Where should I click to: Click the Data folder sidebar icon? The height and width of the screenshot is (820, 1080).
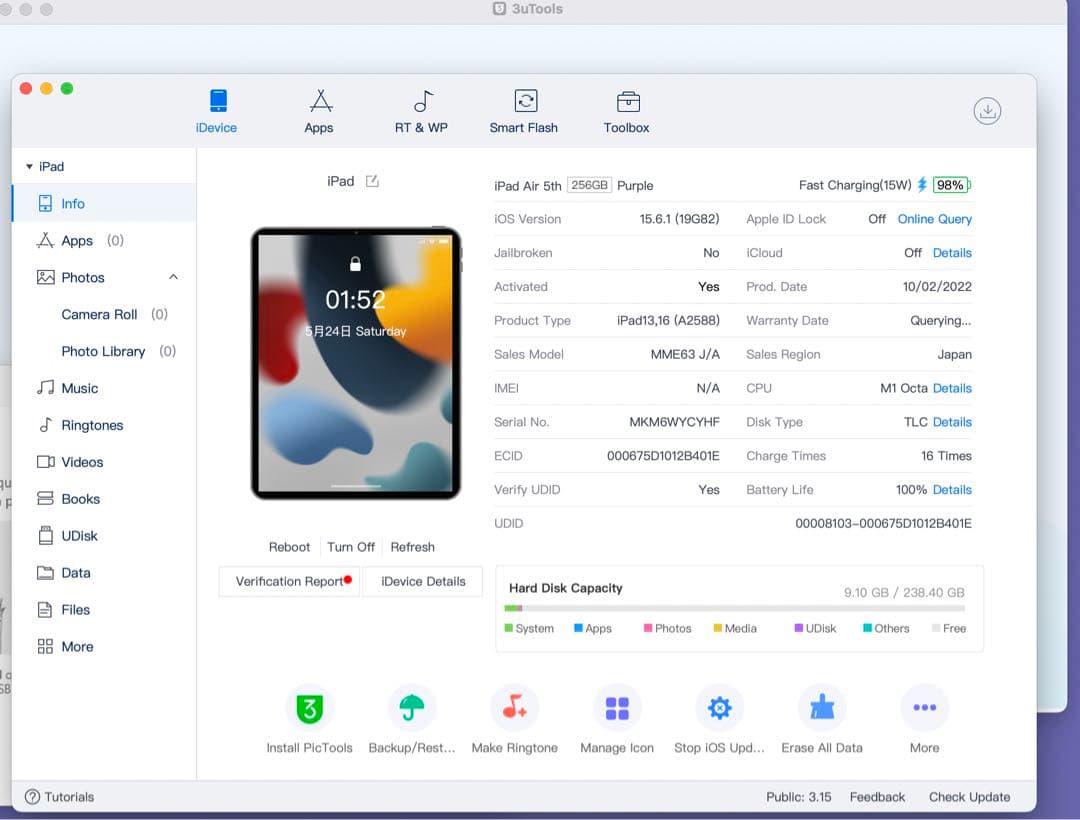click(45, 573)
